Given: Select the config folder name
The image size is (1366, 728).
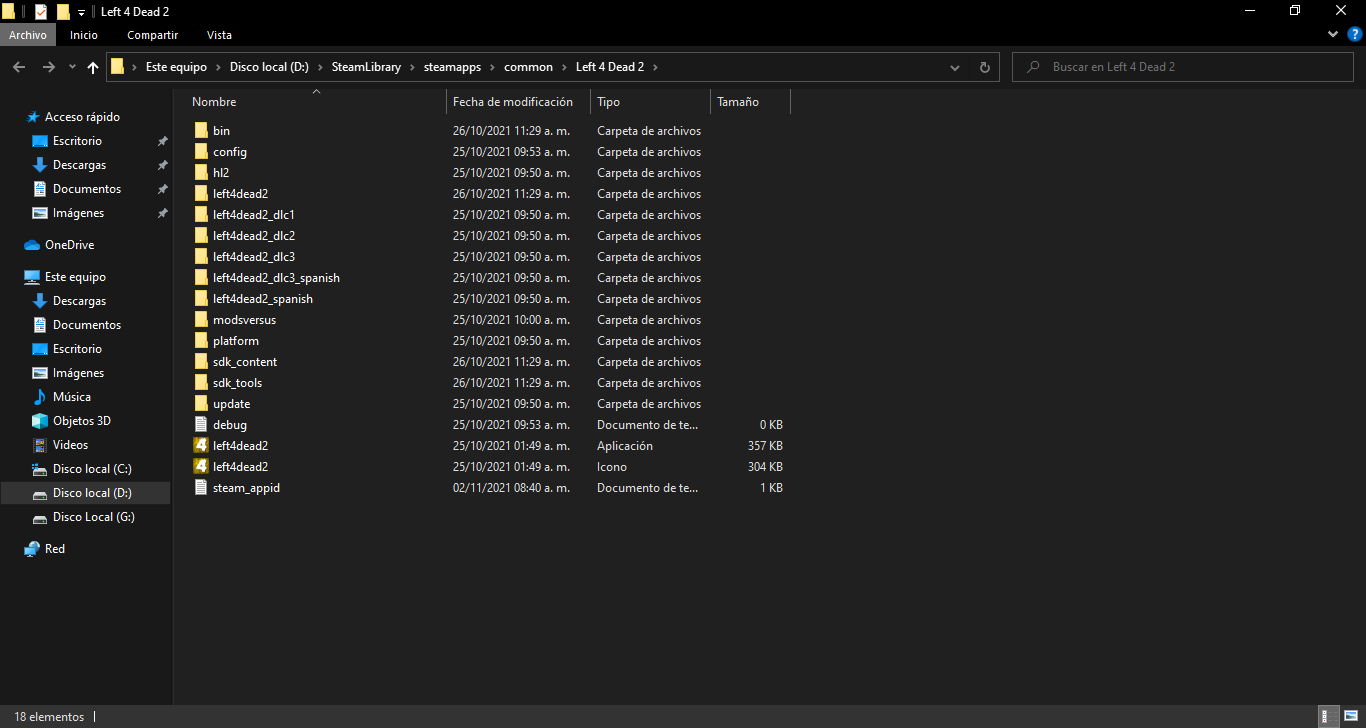Looking at the screenshot, I should pyautogui.click(x=230, y=152).
